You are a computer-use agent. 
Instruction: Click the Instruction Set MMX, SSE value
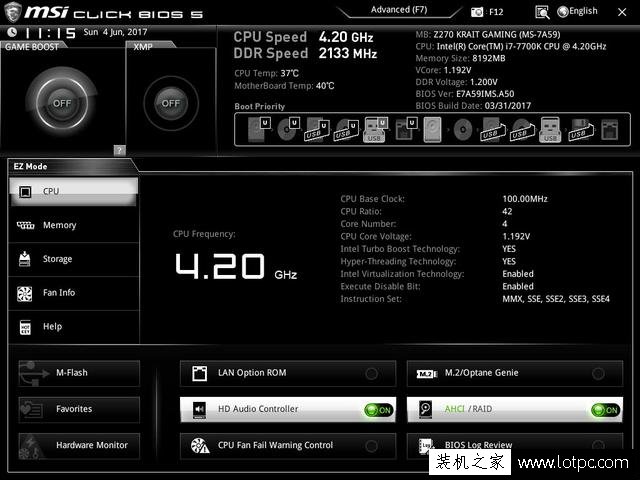click(x=556, y=299)
